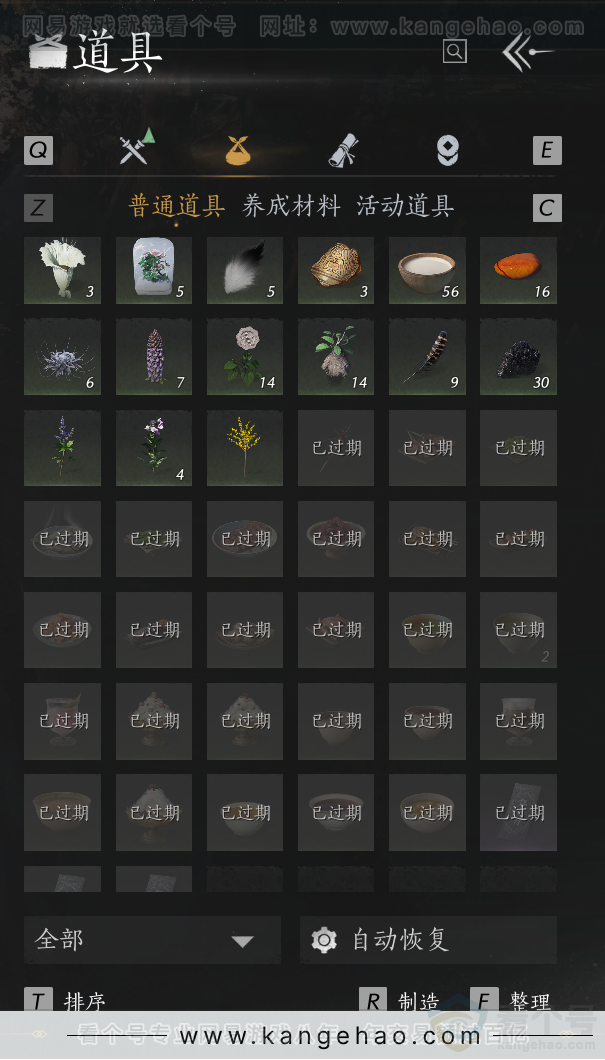
Task: Select the 普通道具 tab
Action: [x=176, y=206]
